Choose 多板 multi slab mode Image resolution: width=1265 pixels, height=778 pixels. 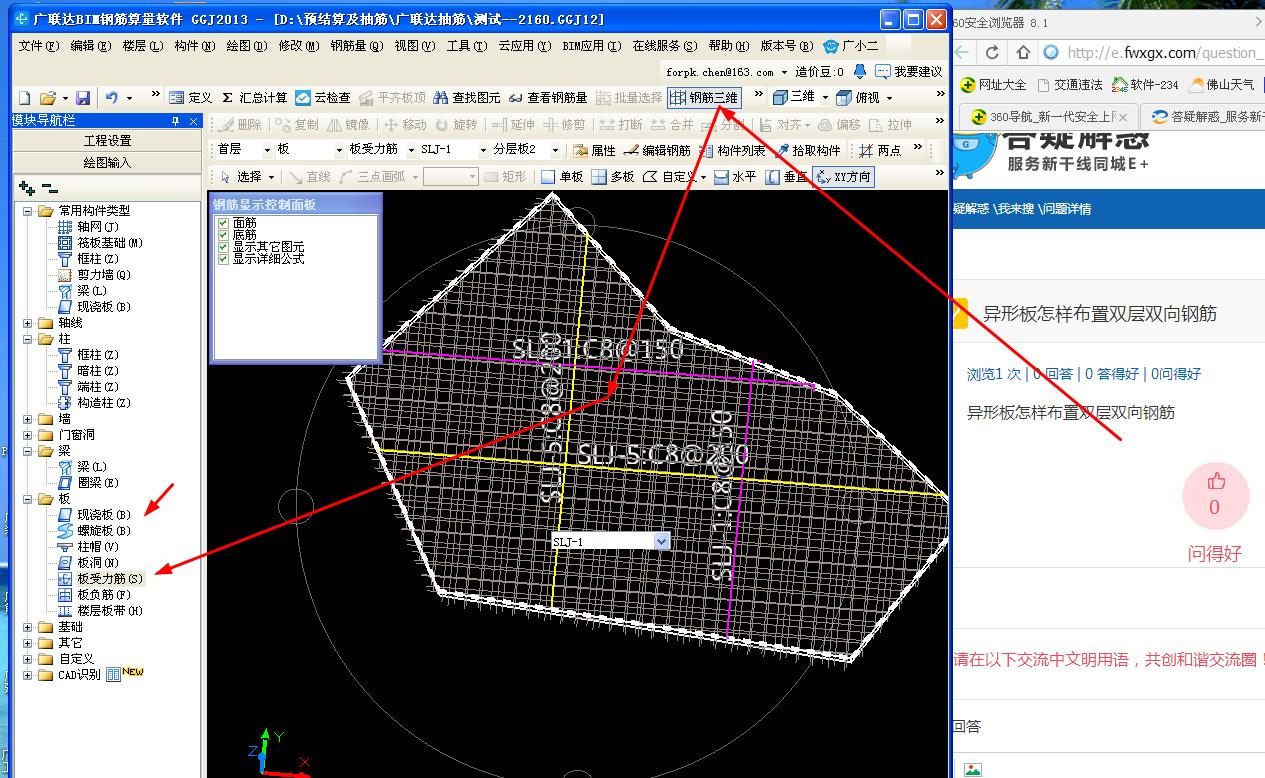tap(612, 177)
